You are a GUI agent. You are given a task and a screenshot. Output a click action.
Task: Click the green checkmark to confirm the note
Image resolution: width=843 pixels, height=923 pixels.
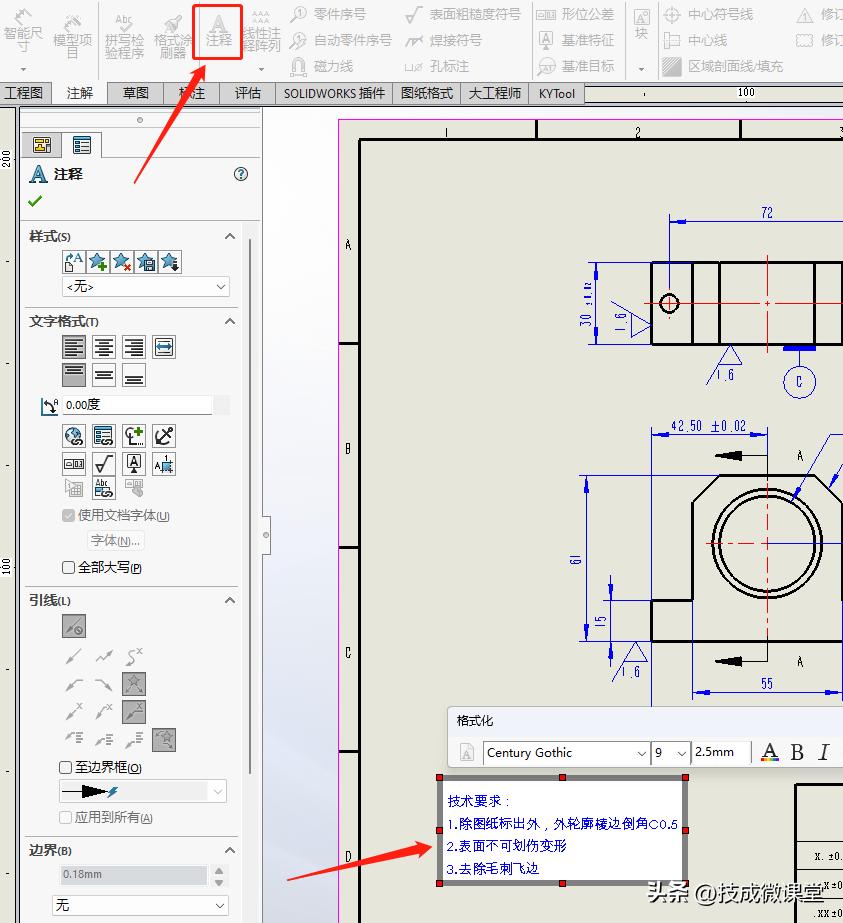tap(34, 200)
